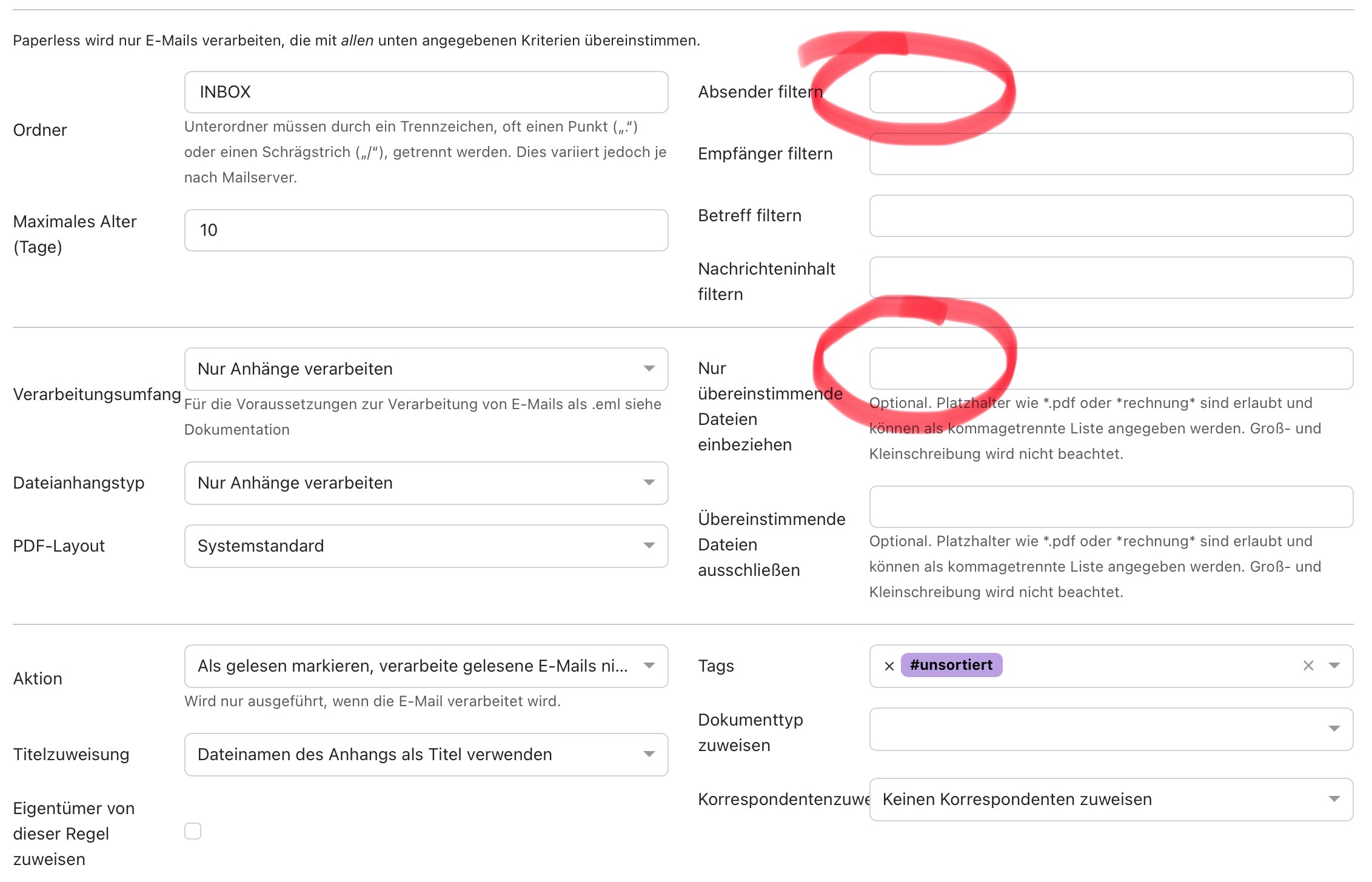Click the Ordner field containing INBOX

(x=426, y=92)
